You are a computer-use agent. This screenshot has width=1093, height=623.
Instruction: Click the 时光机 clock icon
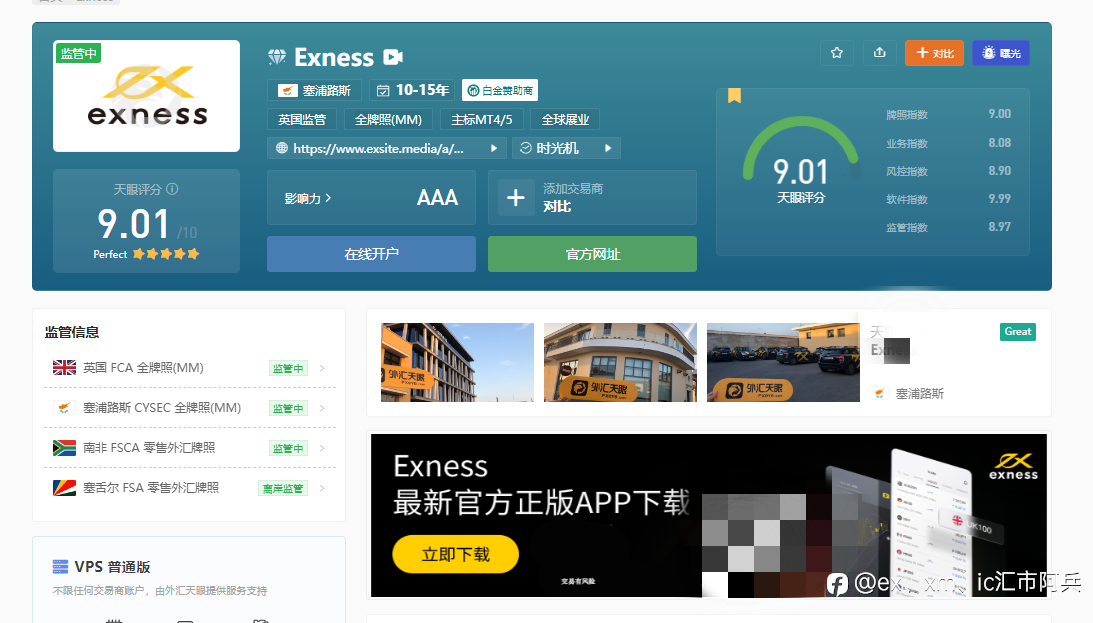pyautogui.click(x=526, y=148)
